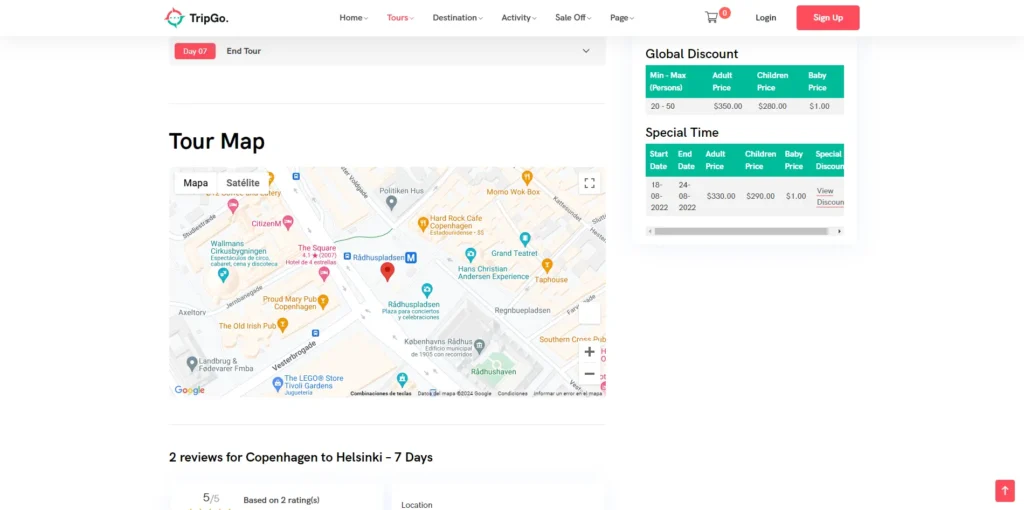
Task: Click the TripGo compass logo icon
Action: (174, 18)
